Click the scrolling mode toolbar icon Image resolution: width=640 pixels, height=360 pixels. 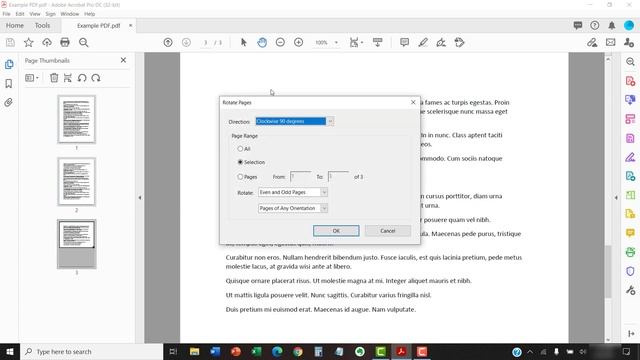pyautogui.click(x=378, y=42)
